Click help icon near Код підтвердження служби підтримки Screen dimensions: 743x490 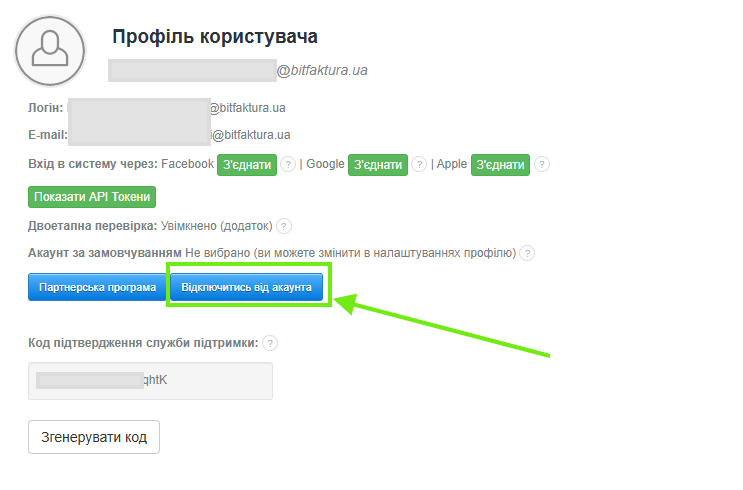(270, 344)
